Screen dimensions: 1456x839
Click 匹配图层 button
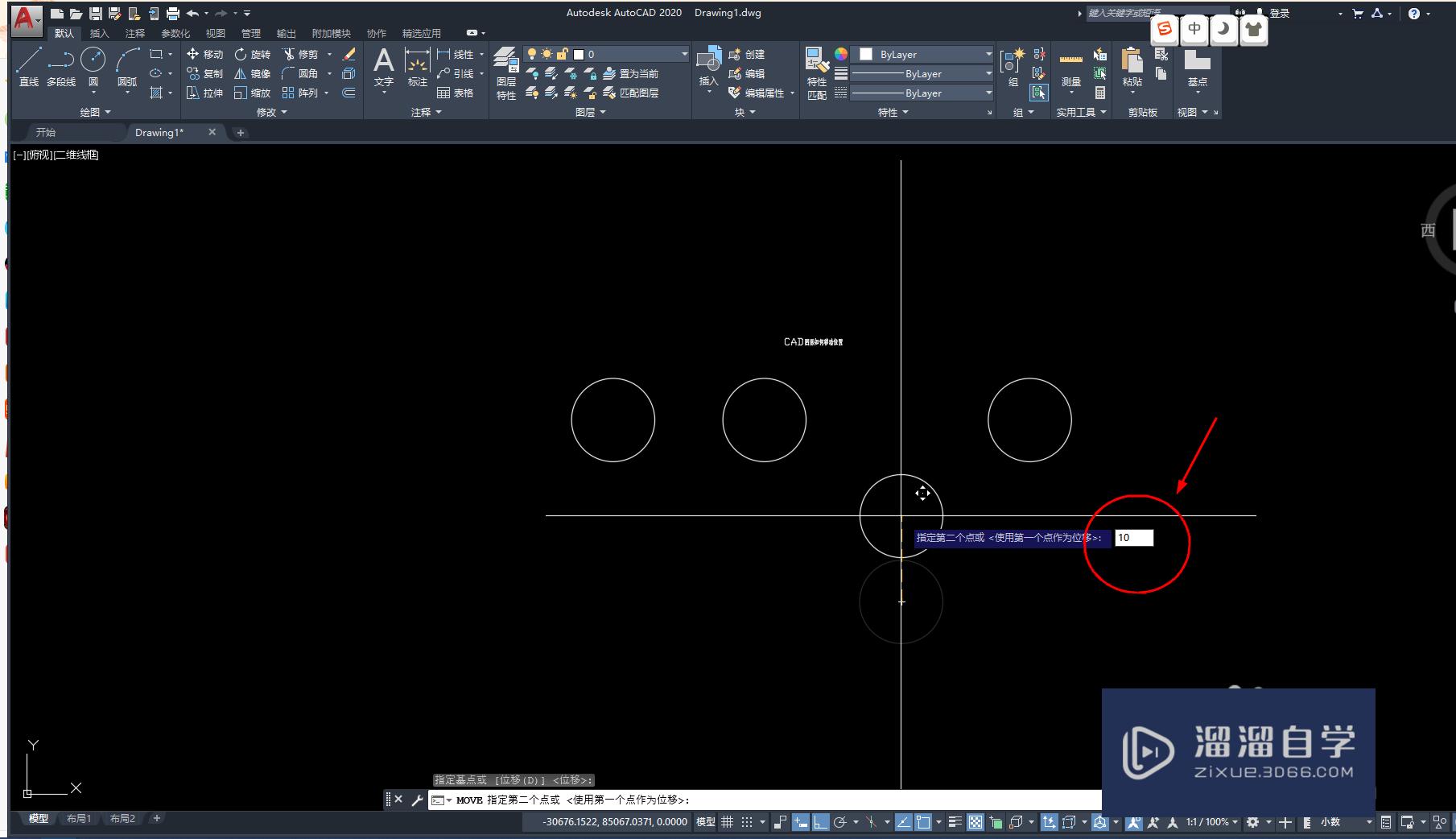coord(631,93)
